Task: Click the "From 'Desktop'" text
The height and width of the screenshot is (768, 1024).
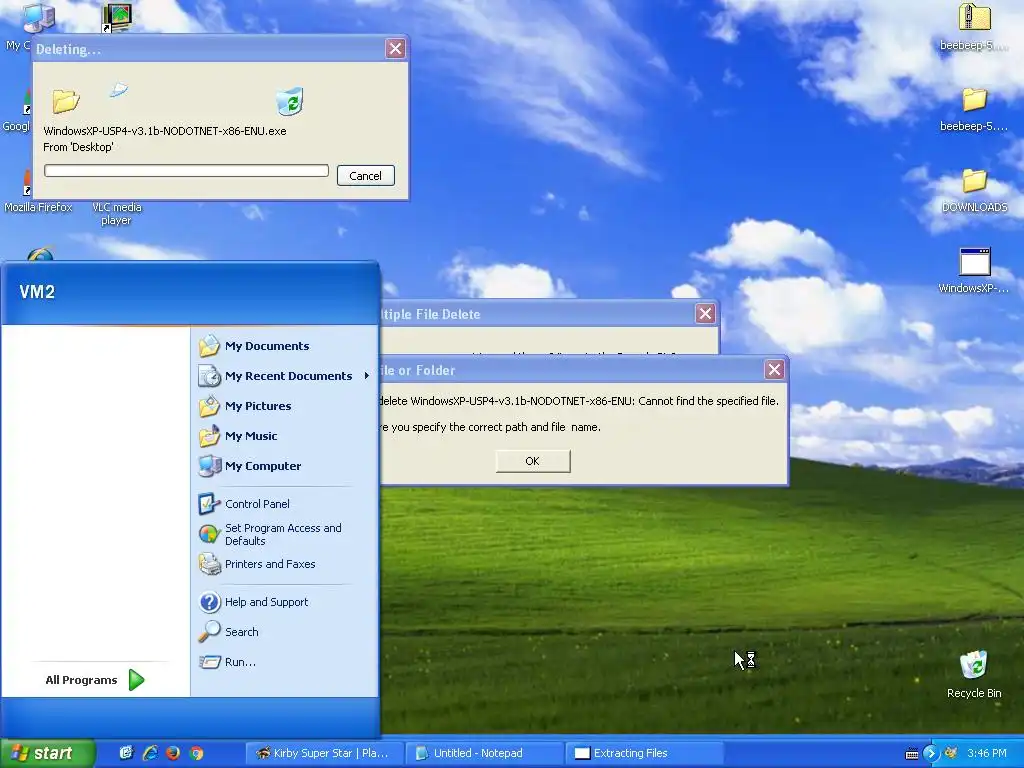Action: click(78, 147)
